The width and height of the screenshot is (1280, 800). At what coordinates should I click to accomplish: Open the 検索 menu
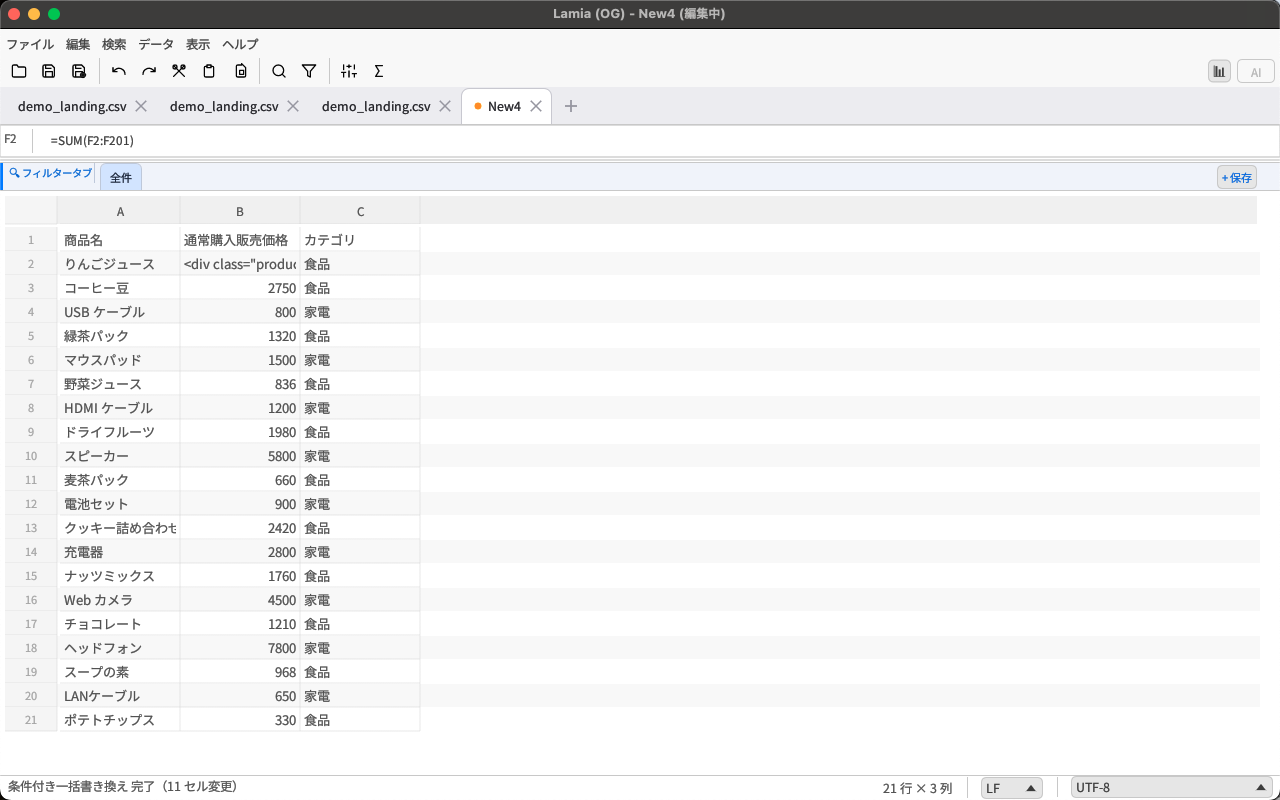114,44
